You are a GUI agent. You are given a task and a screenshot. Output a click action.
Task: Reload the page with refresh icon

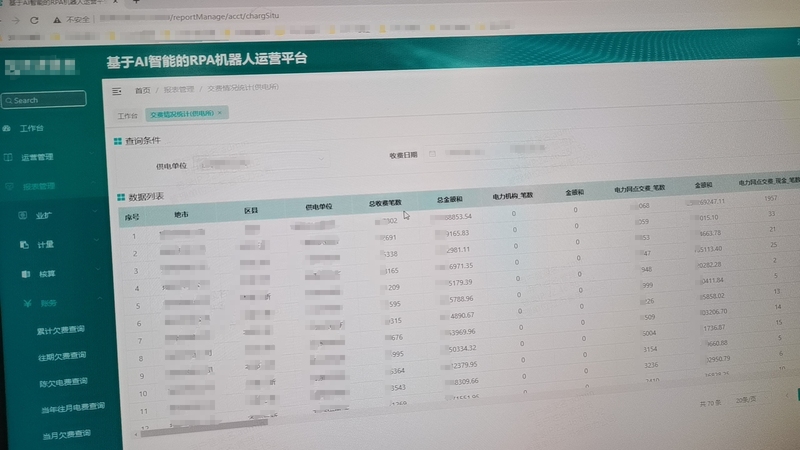coord(34,20)
